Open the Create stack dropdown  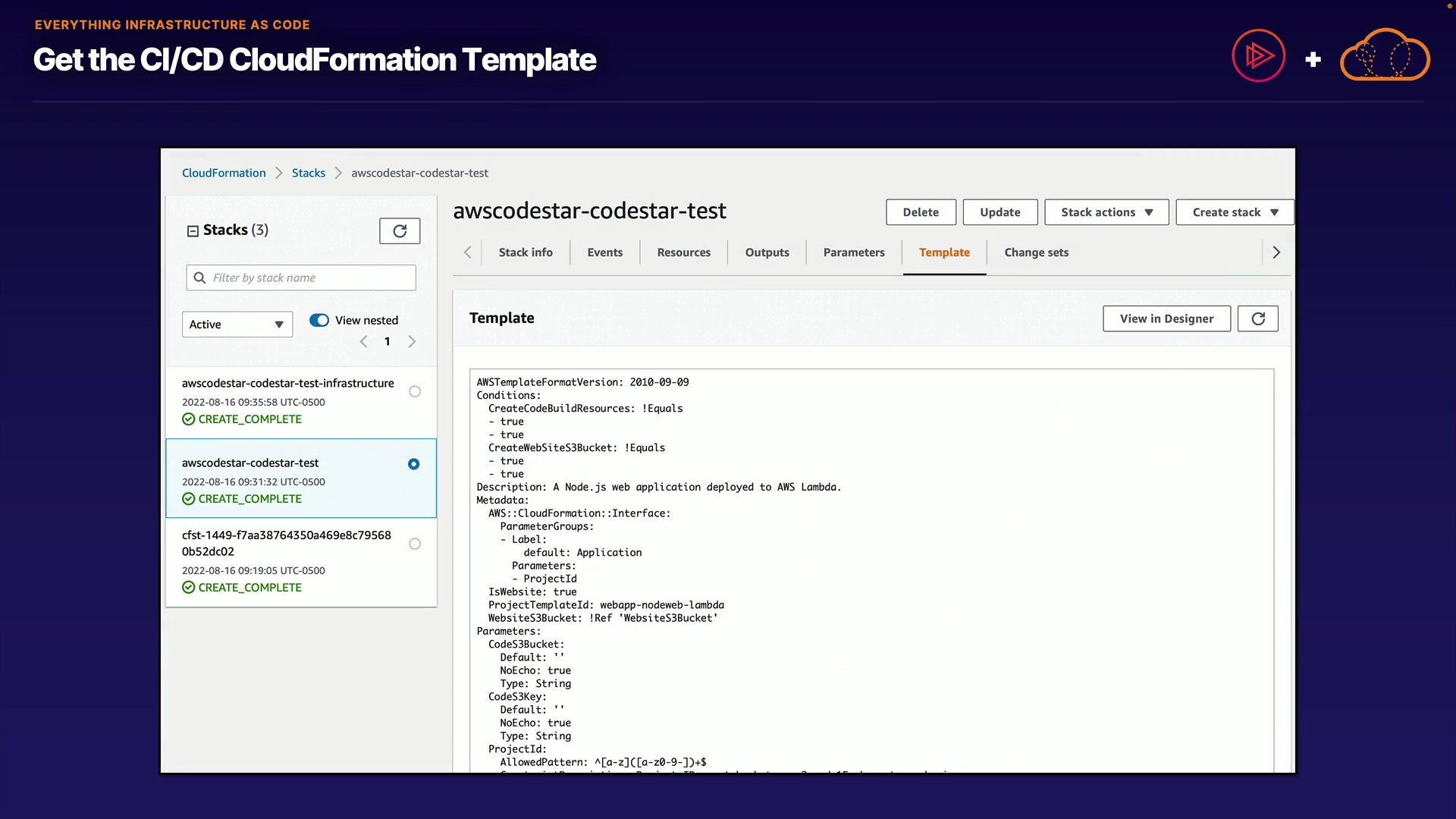click(1235, 212)
